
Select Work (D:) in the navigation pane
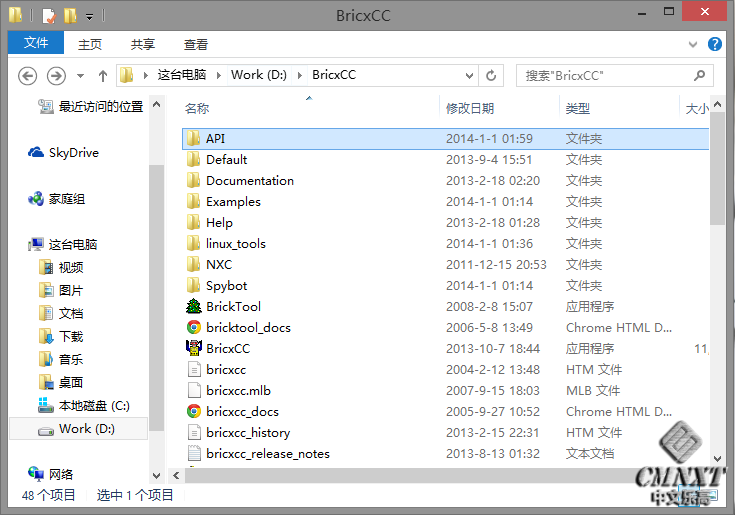79,429
